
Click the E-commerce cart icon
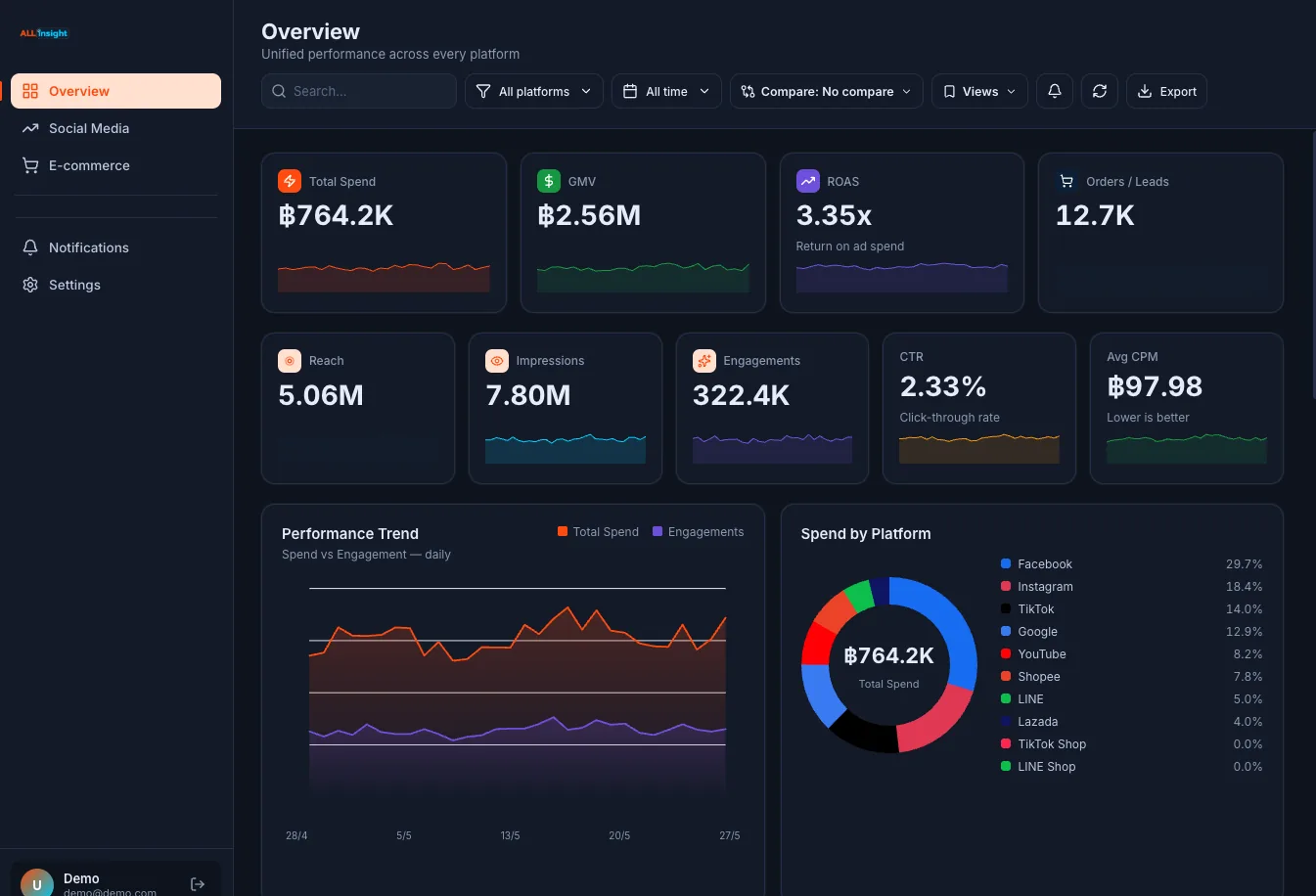coord(30,165)
